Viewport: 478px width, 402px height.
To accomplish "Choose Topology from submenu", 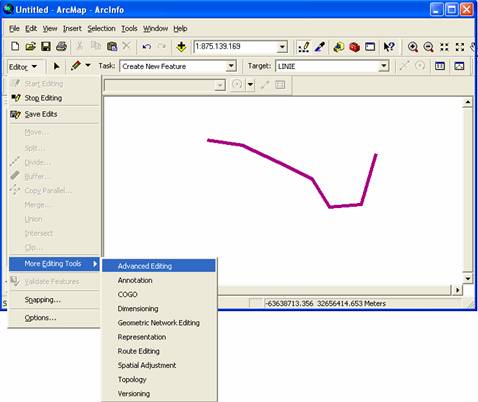I will click(159, 379).
